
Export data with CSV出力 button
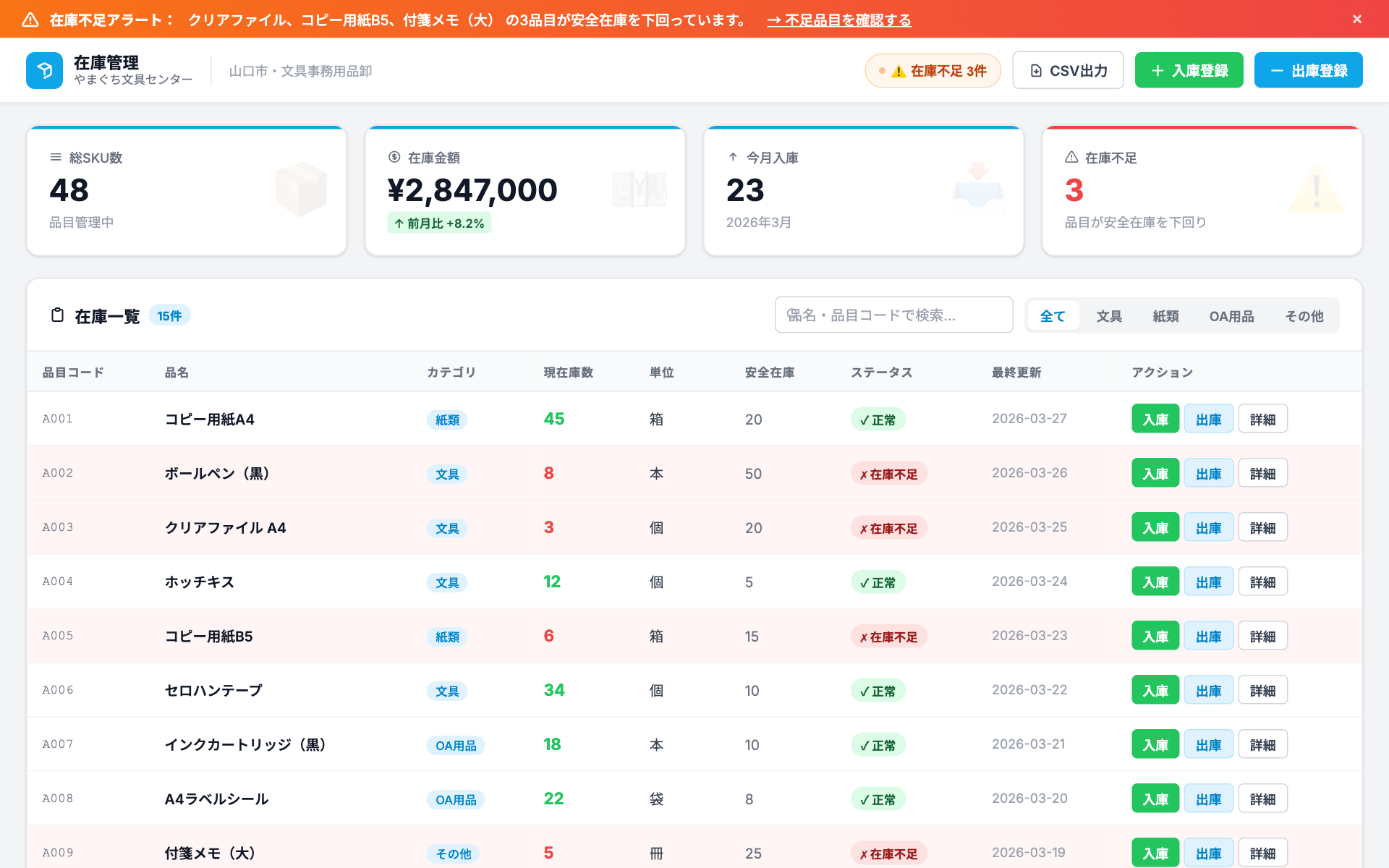[1068, 71]
